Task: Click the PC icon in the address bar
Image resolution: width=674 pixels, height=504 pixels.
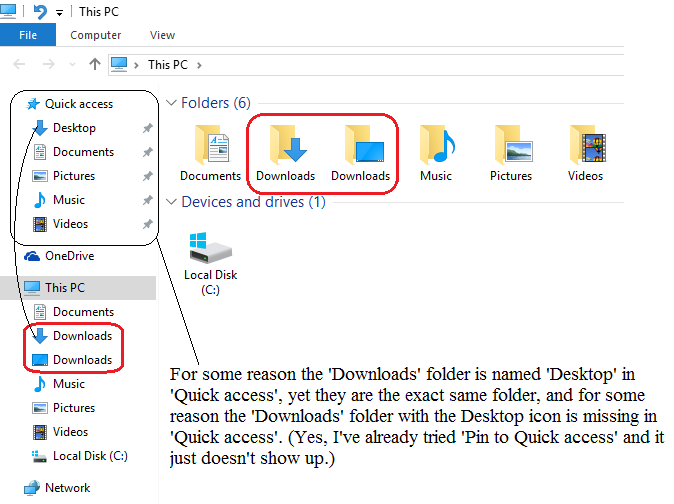Action: pos(119,64)
